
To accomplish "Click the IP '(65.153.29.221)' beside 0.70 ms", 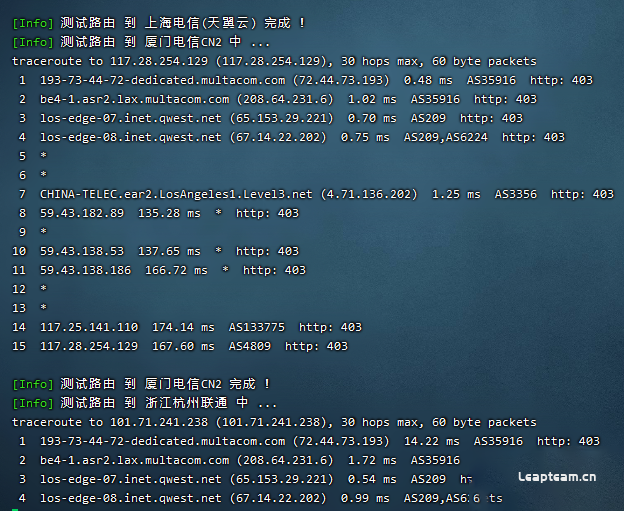I will [x=281, y=118].
